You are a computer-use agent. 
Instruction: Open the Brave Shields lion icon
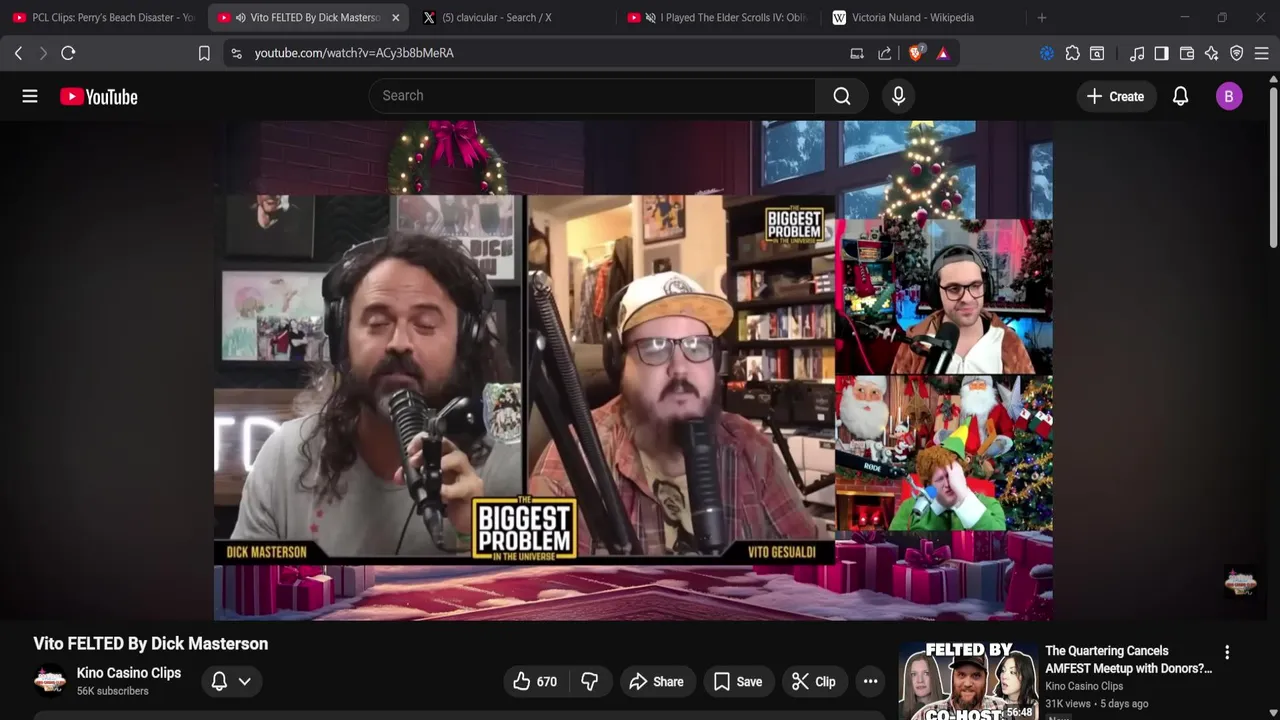[x=915, y=53]
